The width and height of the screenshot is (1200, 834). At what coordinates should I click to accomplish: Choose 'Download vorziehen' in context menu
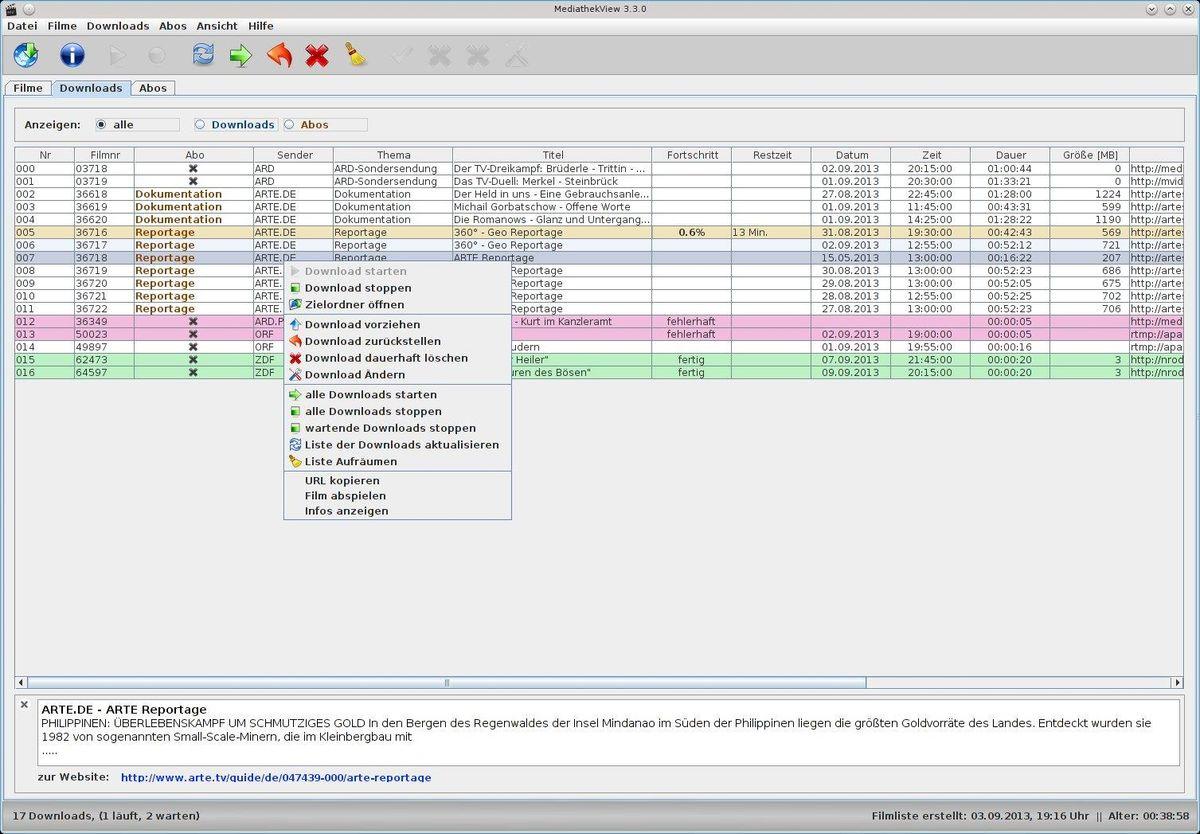[397, 324]
